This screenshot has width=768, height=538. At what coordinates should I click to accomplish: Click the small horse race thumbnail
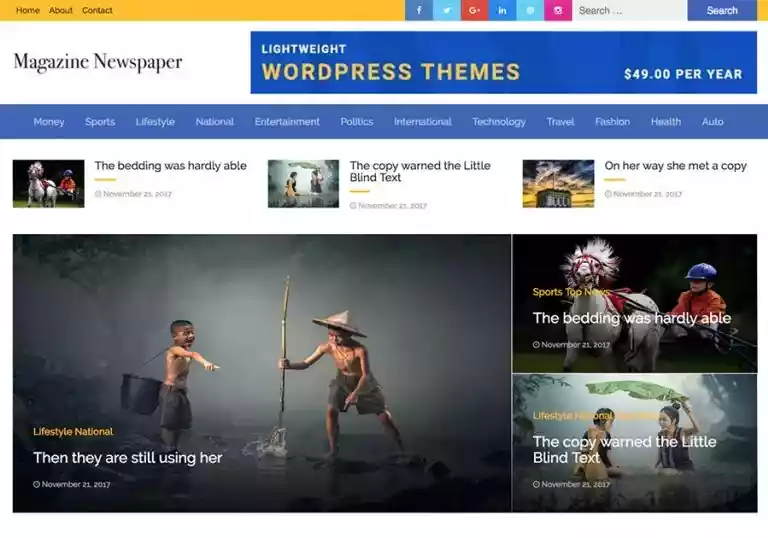click(48, 184)
